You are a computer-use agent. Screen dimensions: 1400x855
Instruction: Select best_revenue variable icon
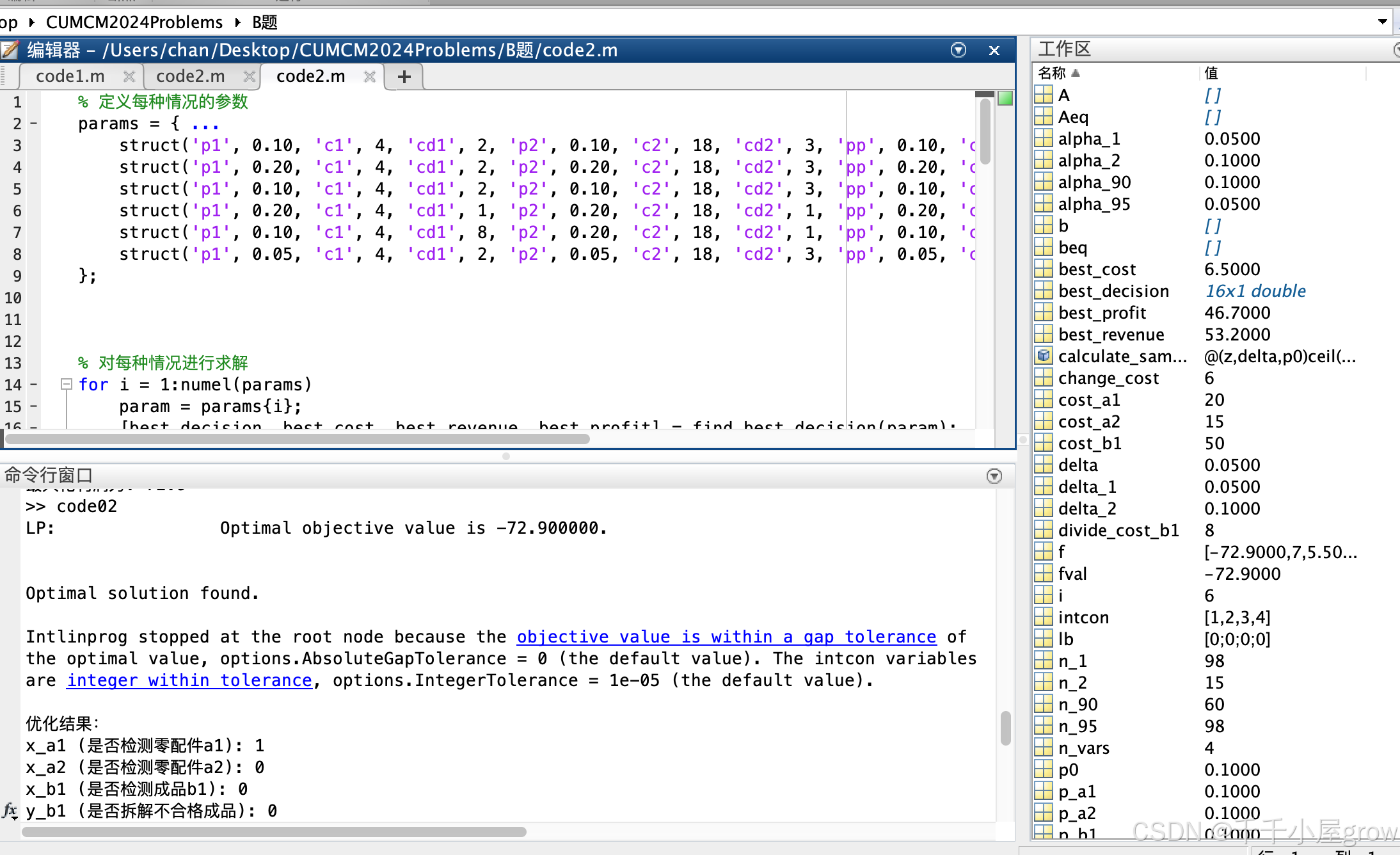(1044, 334)
